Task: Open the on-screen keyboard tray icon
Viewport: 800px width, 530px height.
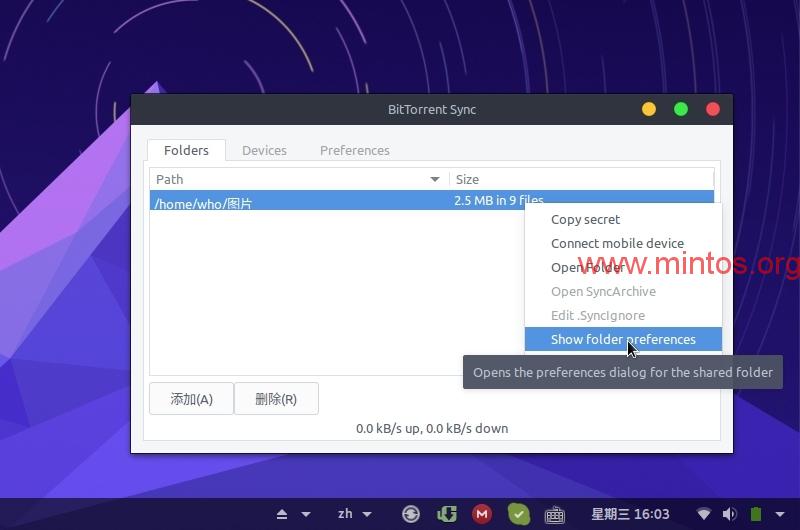Action: click(555, 515)
